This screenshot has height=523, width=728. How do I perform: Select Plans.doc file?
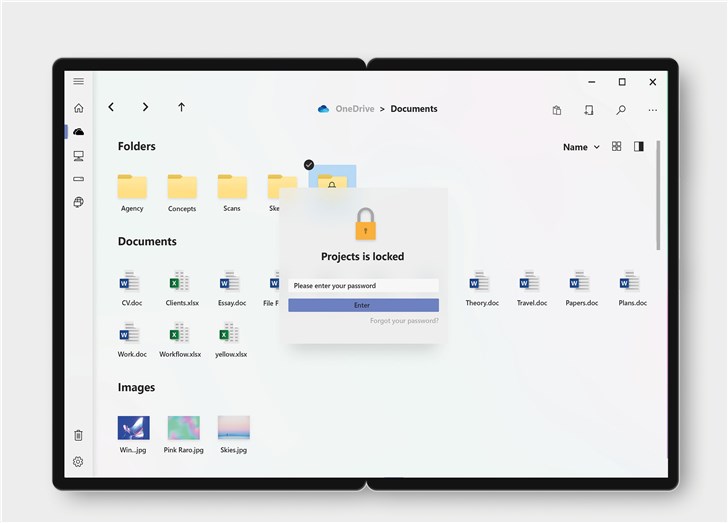pyautogui.click(x=632, y=288)
